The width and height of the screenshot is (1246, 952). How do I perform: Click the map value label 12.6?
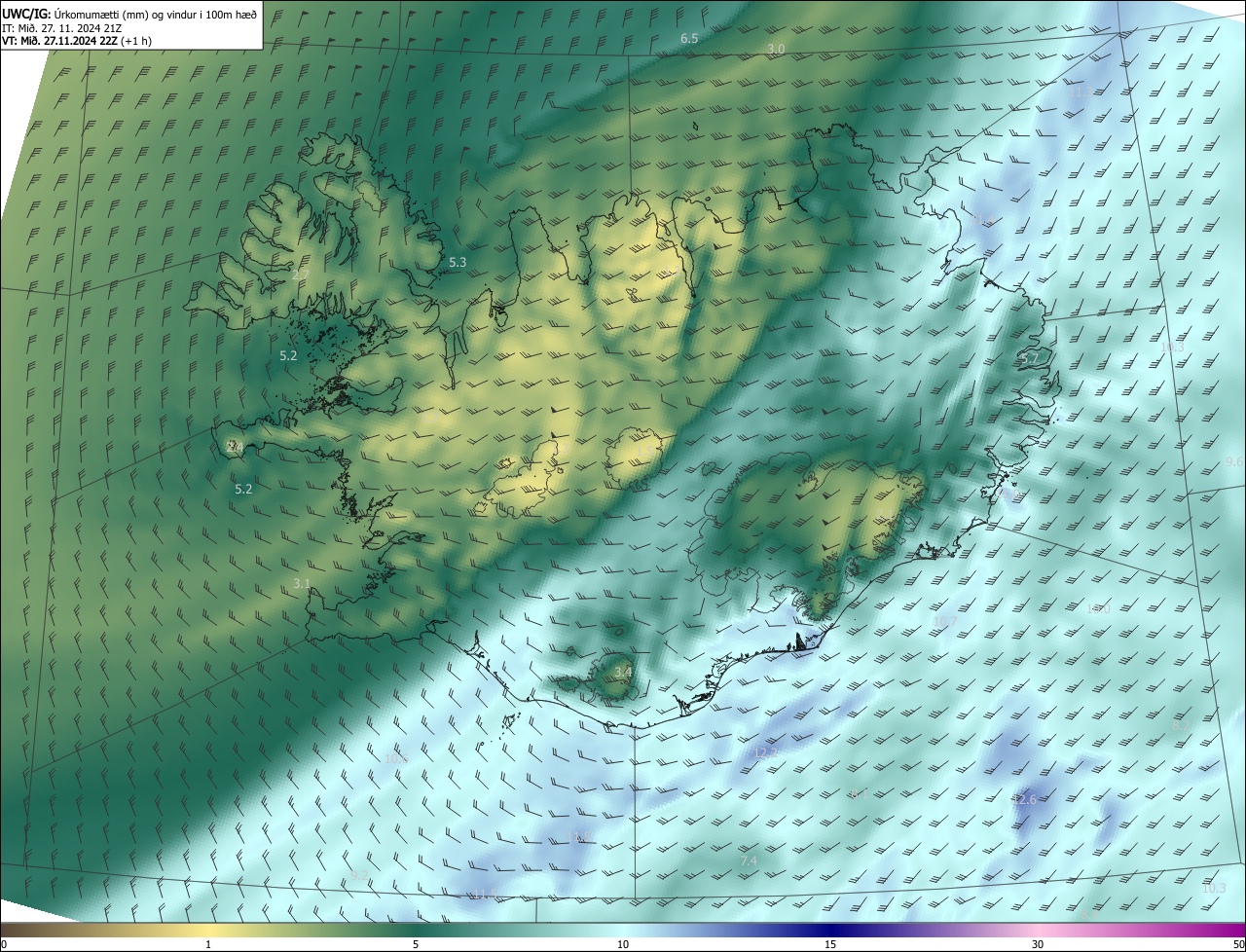coord(1025,800)
